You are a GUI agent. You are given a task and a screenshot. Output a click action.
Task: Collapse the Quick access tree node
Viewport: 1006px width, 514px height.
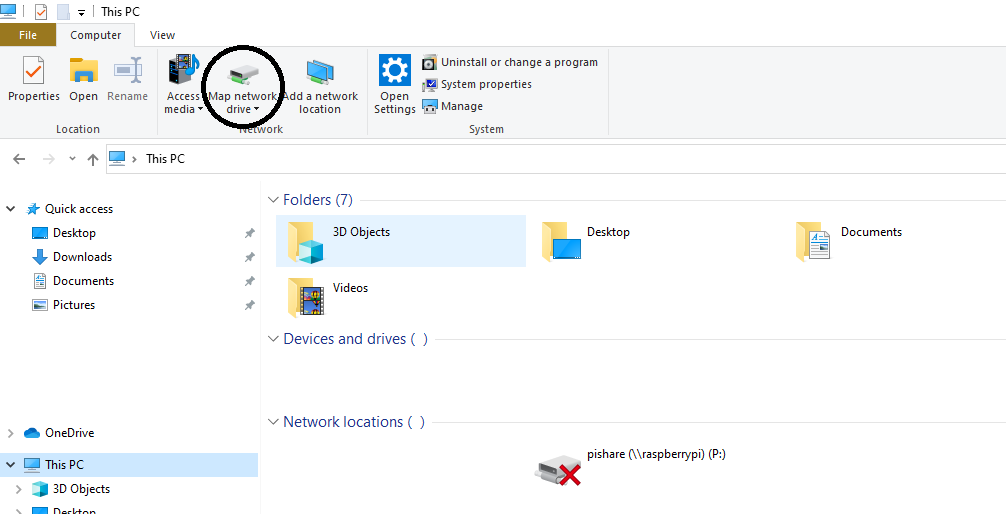pos(11,209)
